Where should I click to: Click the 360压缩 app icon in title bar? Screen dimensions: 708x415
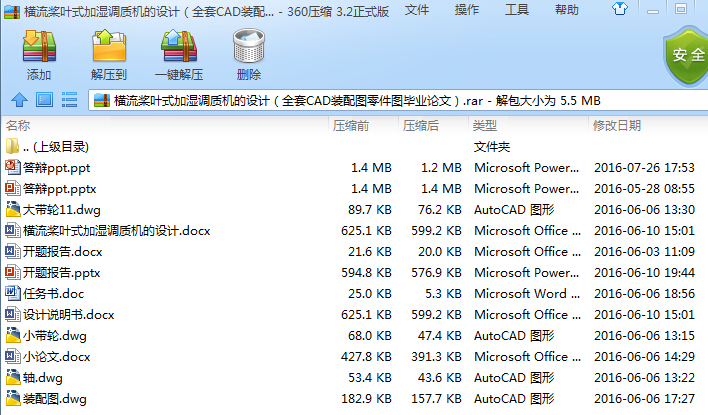coord(12,11)
